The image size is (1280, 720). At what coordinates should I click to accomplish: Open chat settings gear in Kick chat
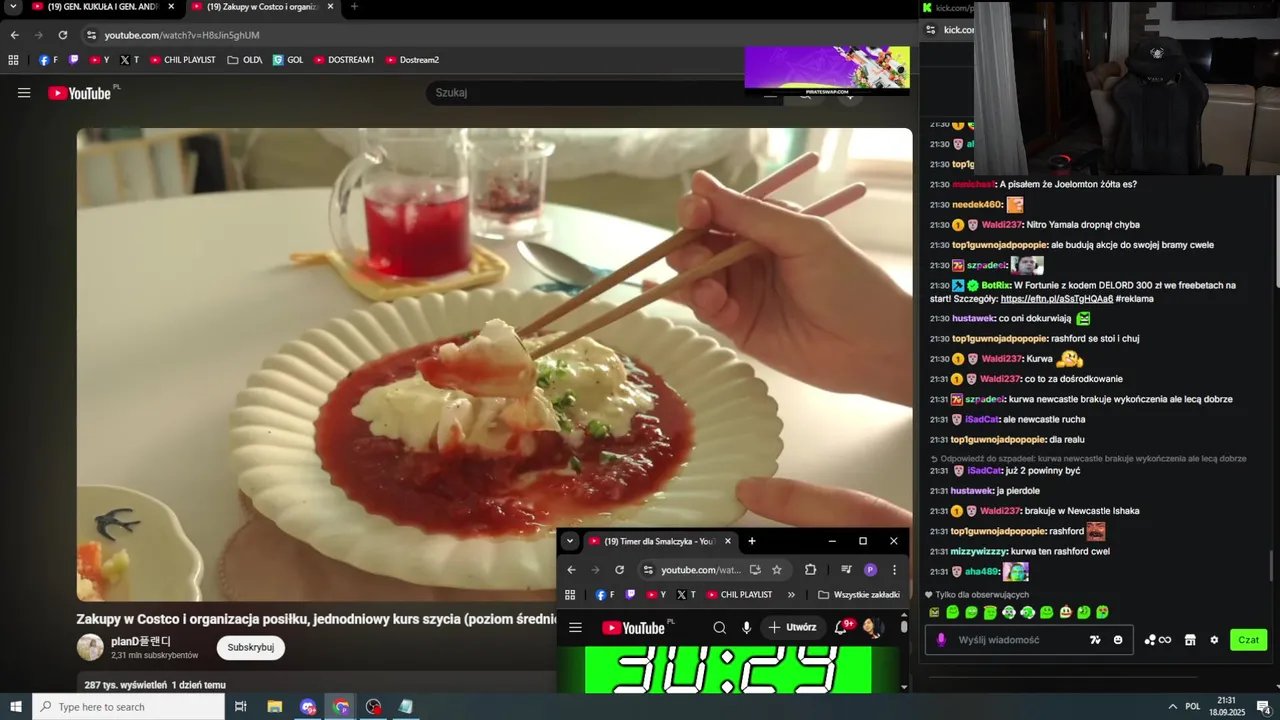1214,640
